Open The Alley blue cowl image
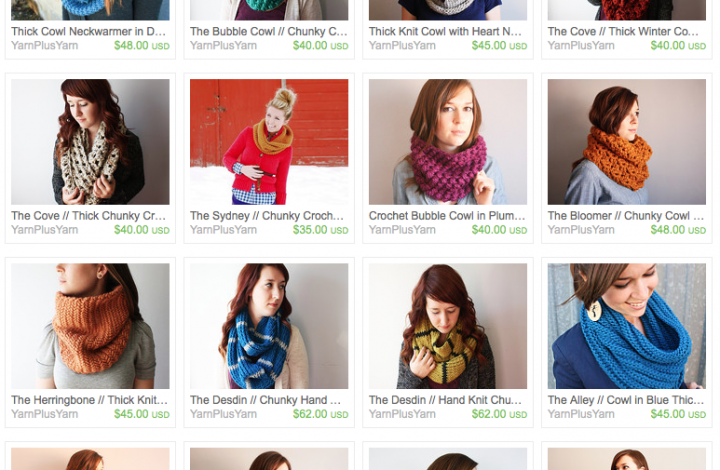 pyautogui.click(x=627, y=326)
